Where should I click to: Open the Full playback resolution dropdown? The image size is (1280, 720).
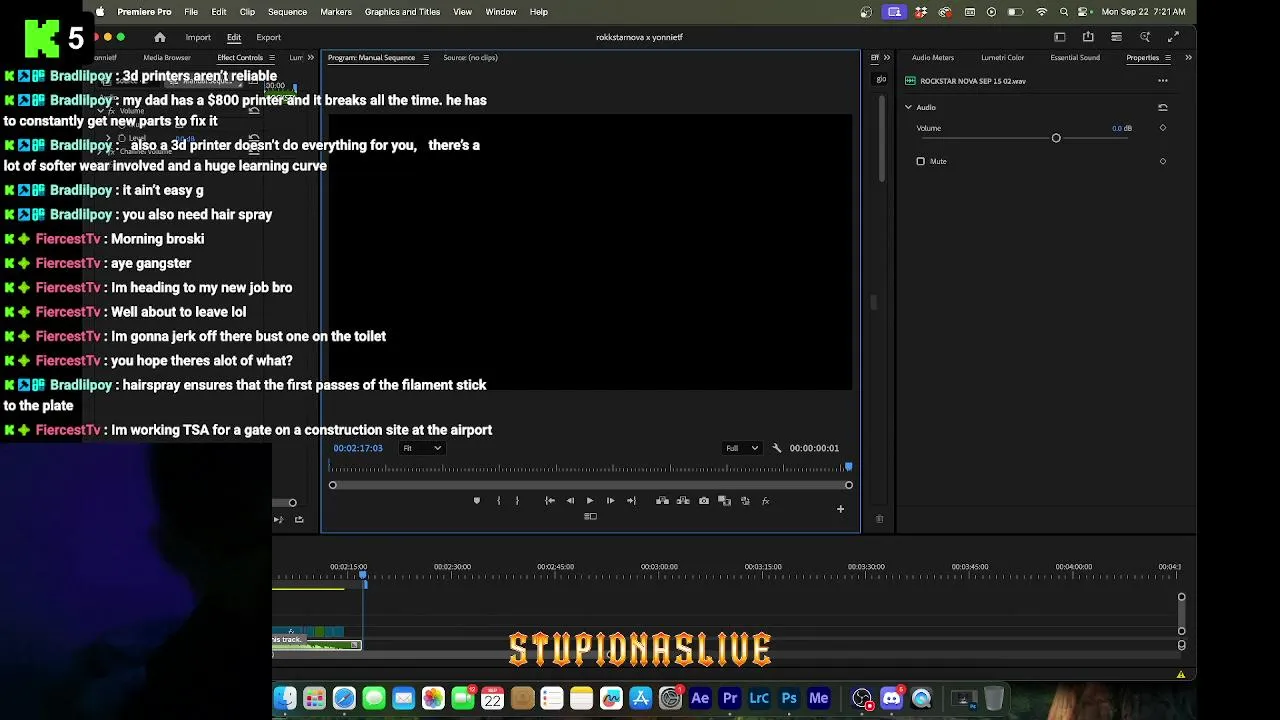(742, 448)
